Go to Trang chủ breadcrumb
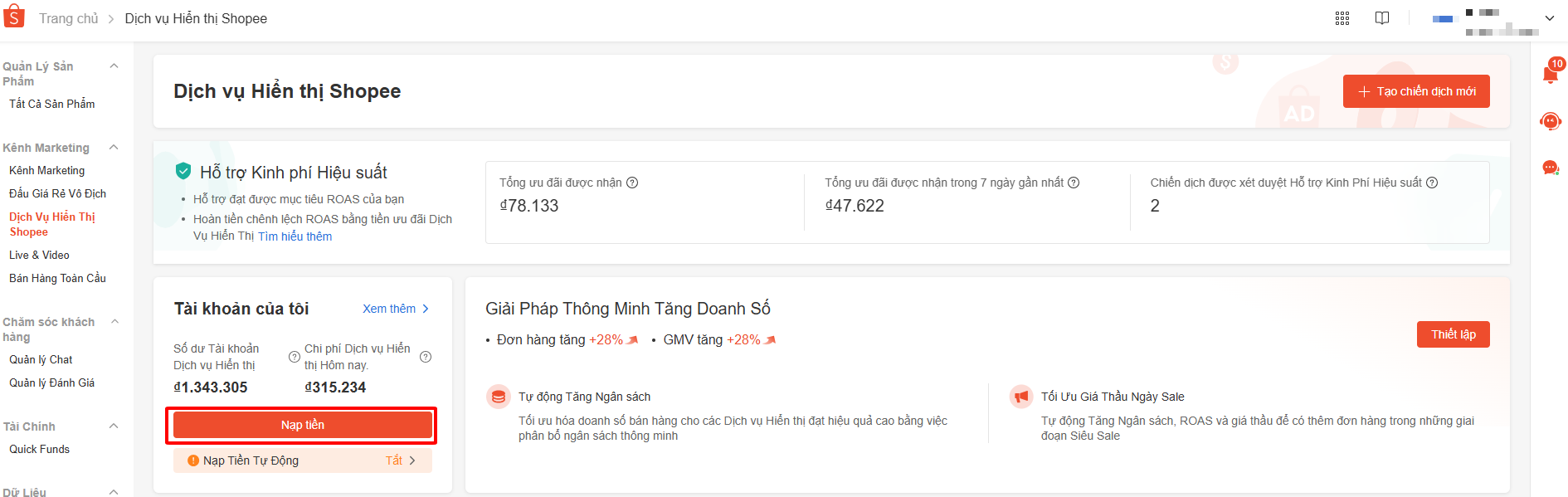 click(68, 18)
